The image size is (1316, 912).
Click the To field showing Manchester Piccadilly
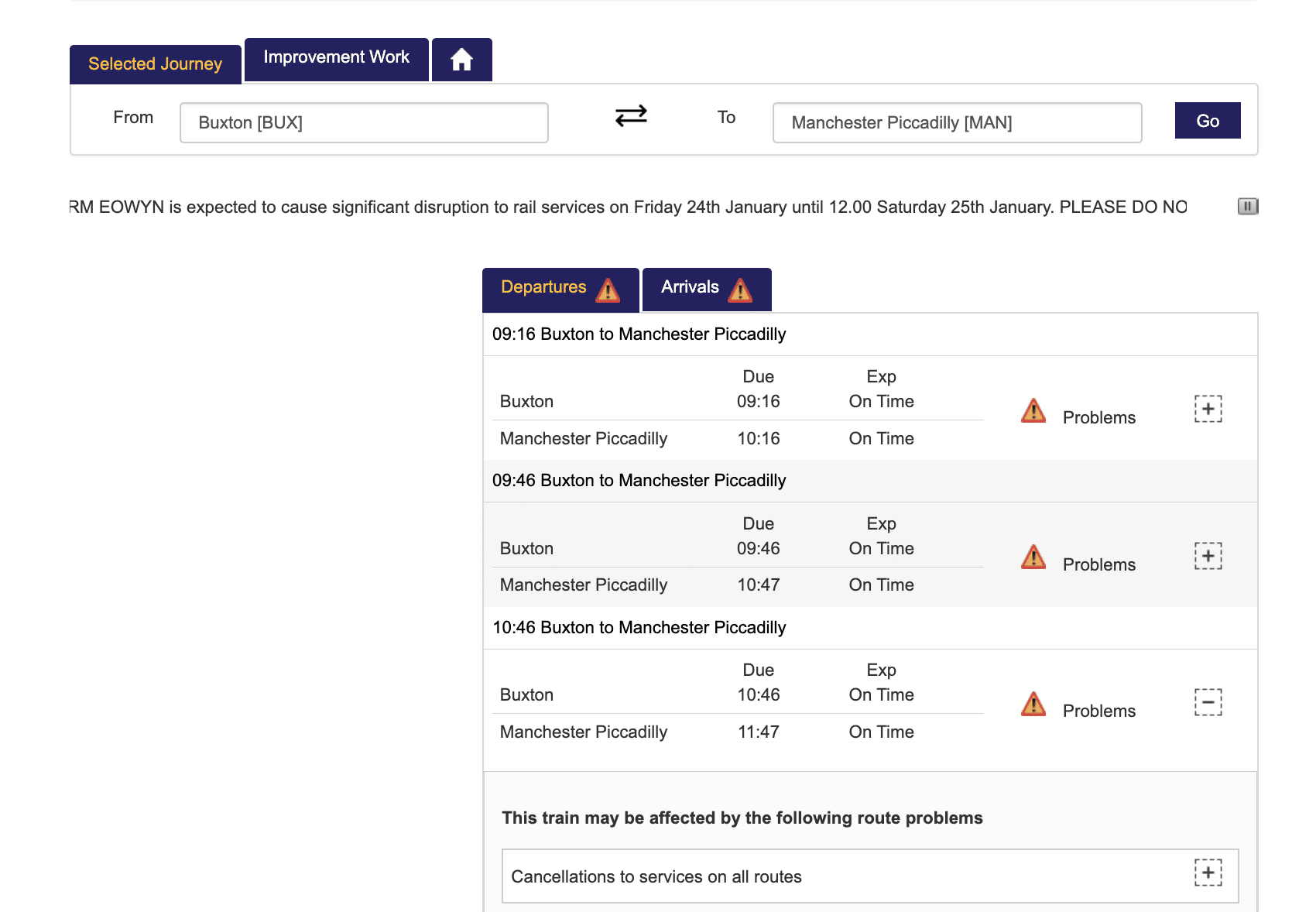point(957,123)
